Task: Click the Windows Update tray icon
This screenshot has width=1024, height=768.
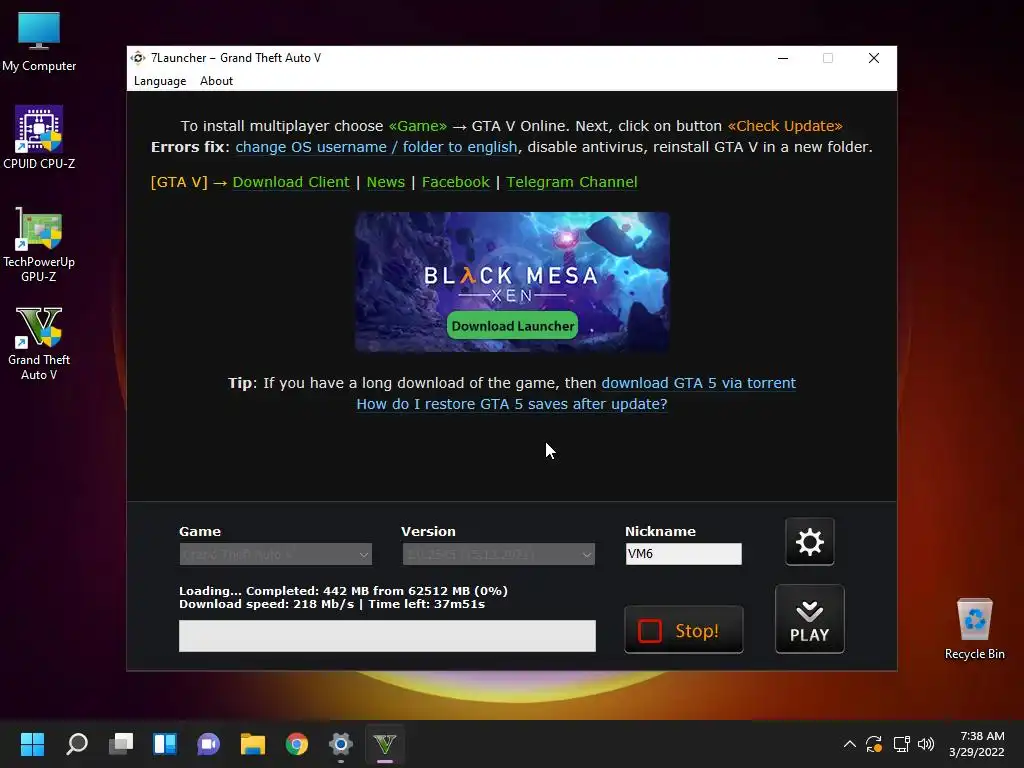Action: click(874, 744)
